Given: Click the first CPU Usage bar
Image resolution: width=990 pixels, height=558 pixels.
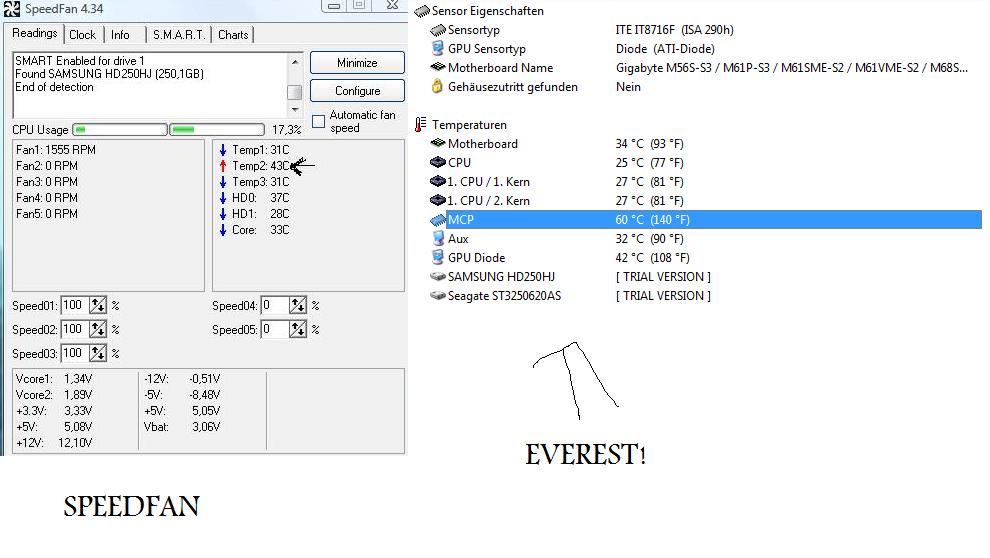Looking at the screenshot, I should [120, 129].
